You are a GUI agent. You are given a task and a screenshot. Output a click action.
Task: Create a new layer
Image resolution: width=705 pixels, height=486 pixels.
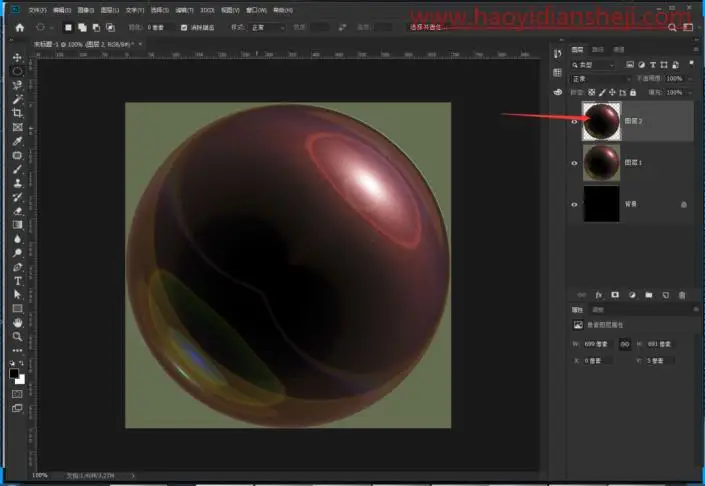665,295
